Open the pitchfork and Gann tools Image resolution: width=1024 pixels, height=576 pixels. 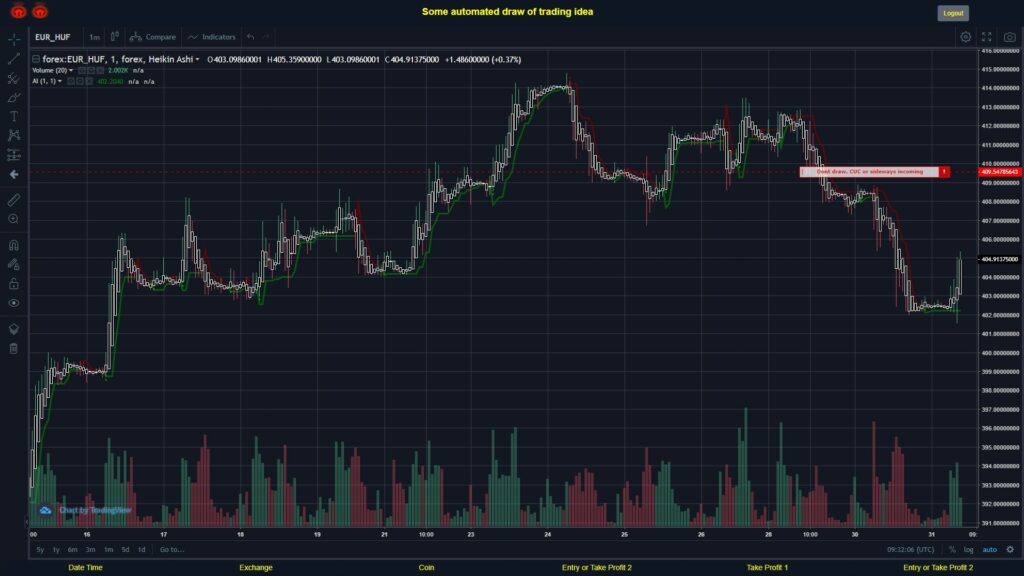pos(14,78)
